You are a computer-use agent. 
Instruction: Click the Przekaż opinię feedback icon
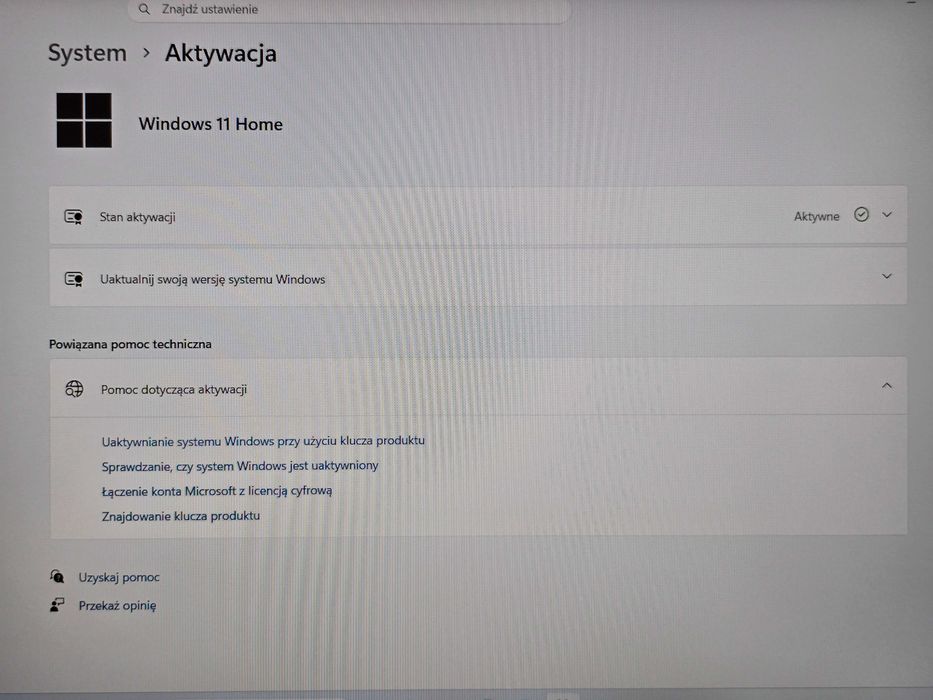pos(57,605)
